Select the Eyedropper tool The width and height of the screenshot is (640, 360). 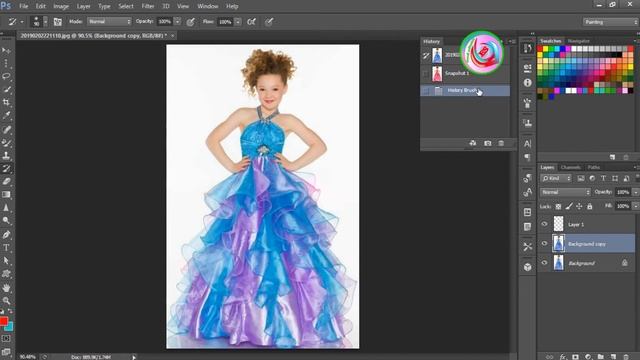pyautogui.click(x=6, y=116)
